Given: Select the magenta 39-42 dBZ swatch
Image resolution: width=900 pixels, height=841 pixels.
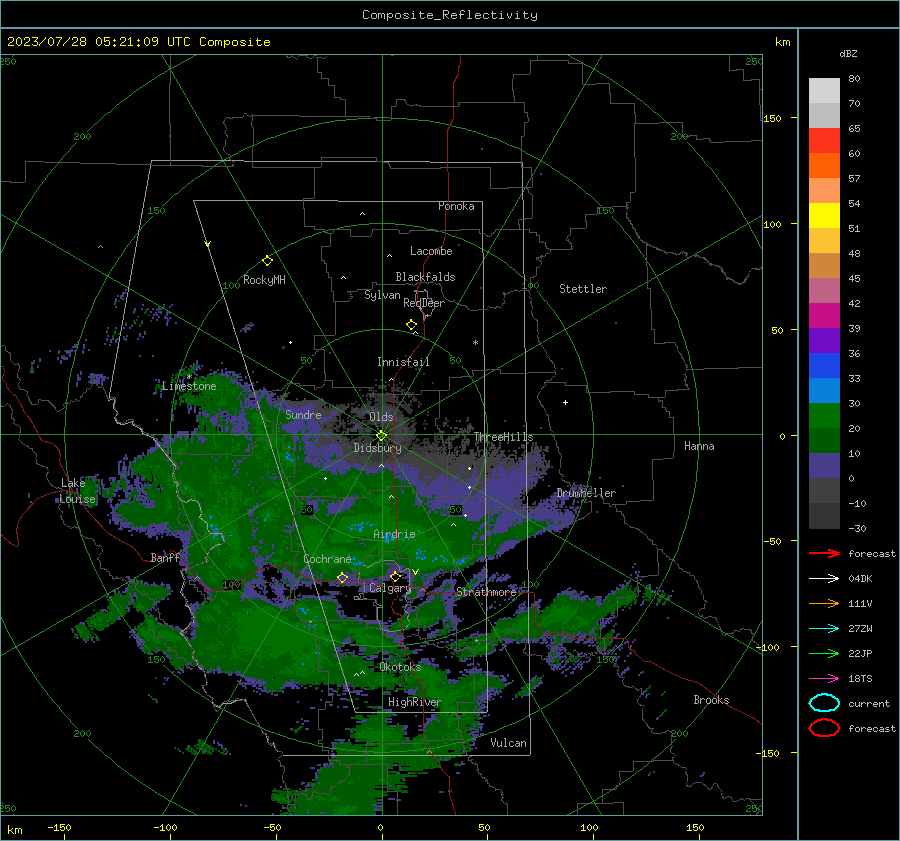Looking at the screenshot, I should coord(824,316).
